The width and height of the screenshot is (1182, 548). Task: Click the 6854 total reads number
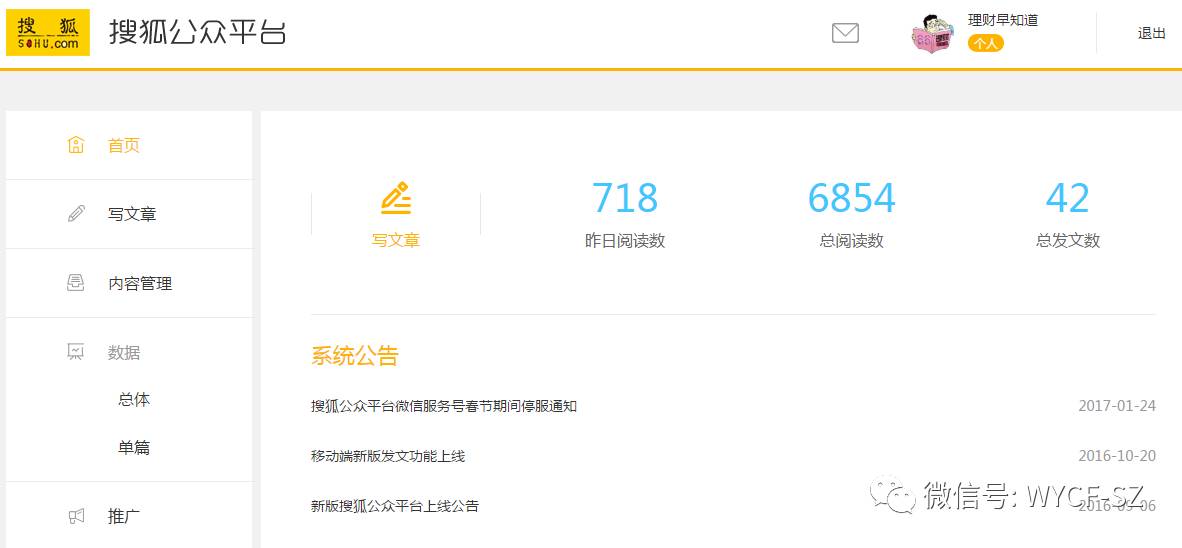[x=852, y=198]
